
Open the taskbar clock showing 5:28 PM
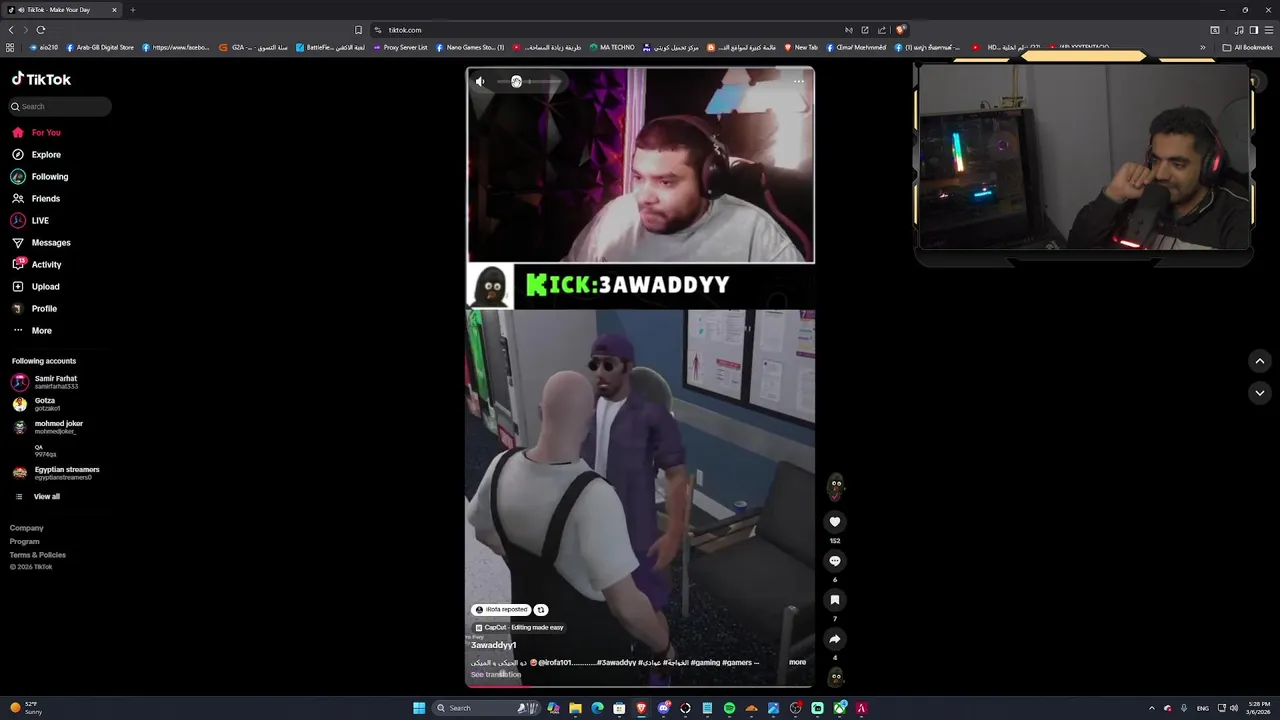coord(1258,708)
